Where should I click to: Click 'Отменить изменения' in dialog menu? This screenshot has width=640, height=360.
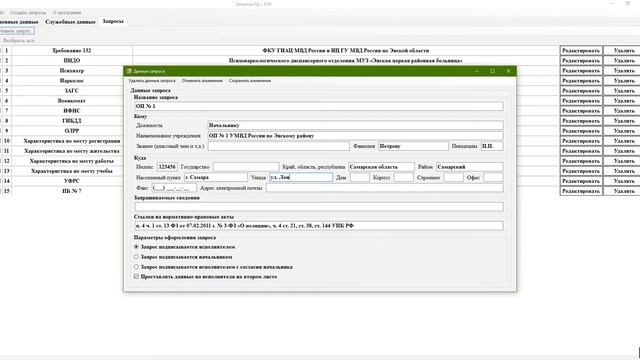(202, 81)
